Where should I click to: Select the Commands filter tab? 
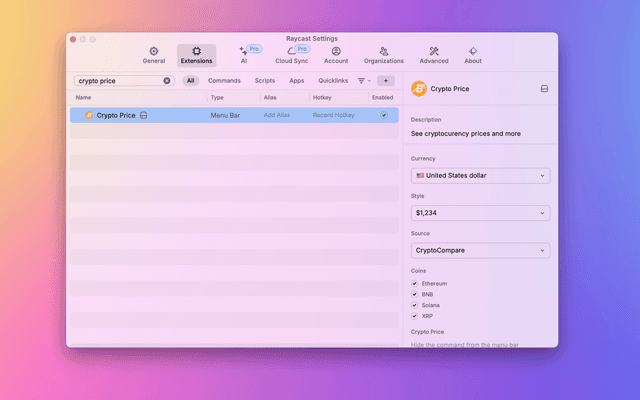(224, 80)
